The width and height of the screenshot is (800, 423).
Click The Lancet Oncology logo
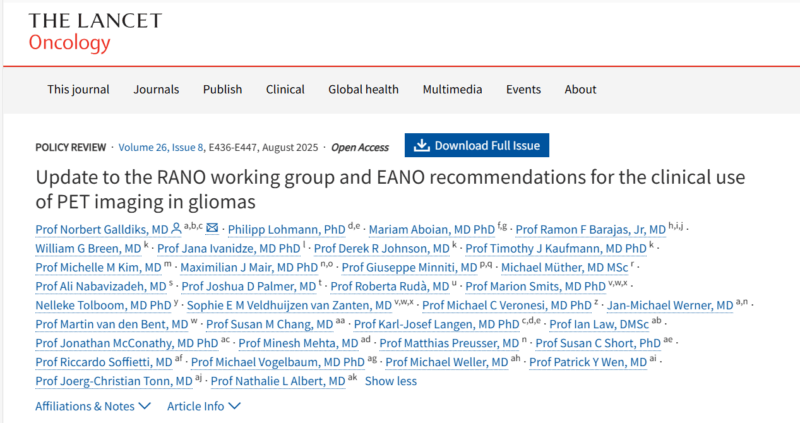95,32
